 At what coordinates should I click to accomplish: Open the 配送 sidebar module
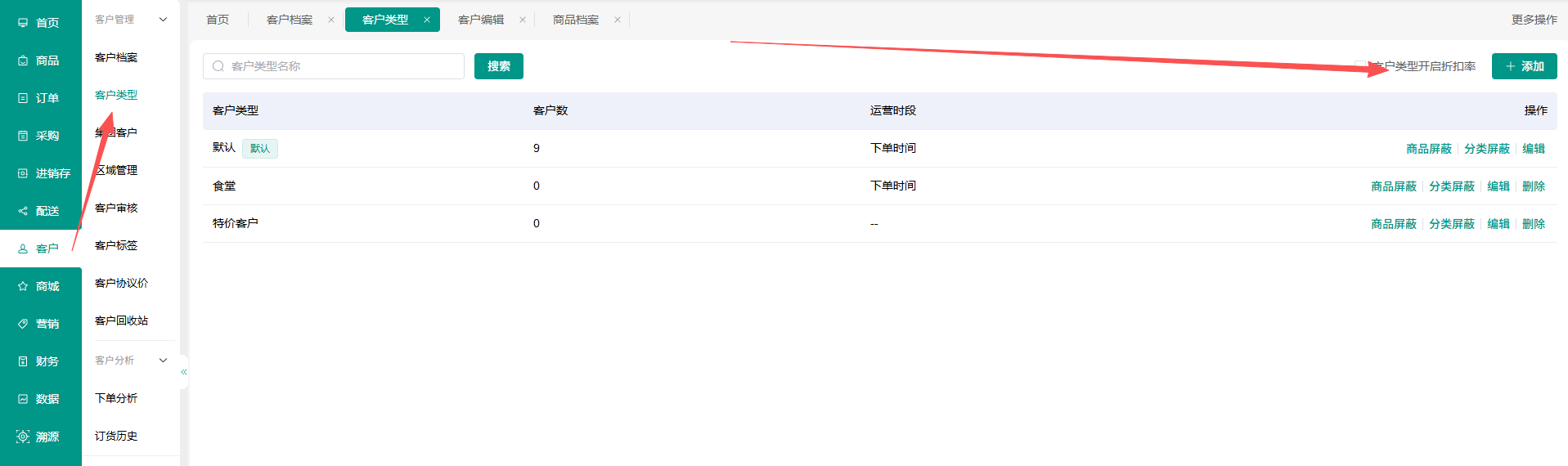[x=40, y=211]
